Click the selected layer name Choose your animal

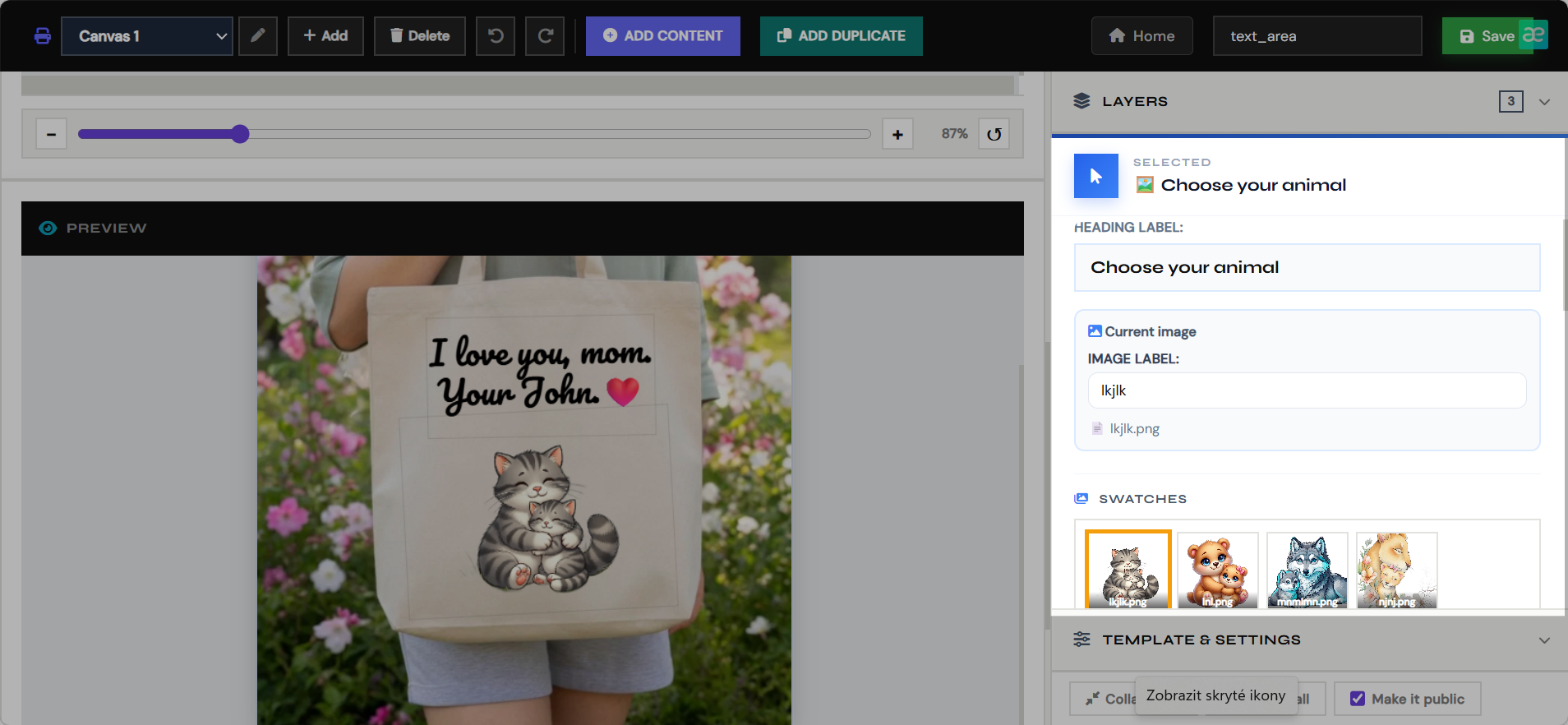[1253, 185]
